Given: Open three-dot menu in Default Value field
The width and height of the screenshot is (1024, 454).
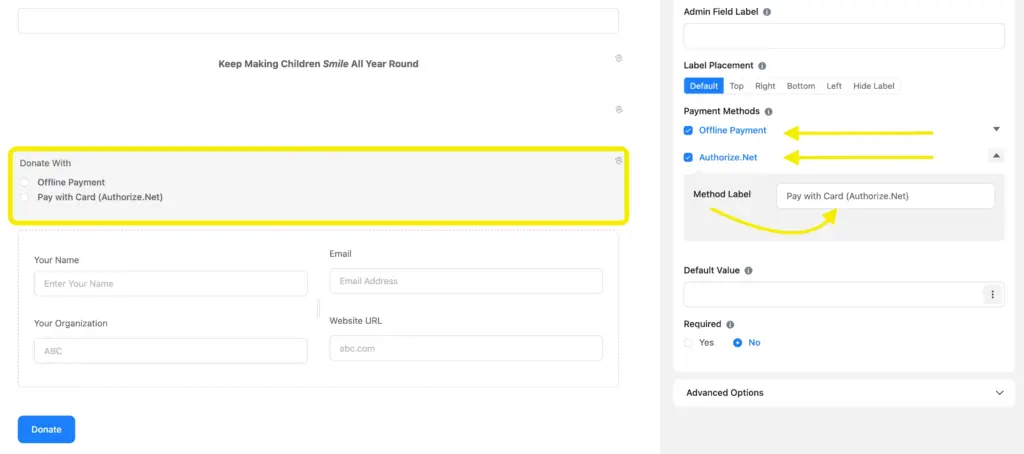Looking at the screenshot, I should (992, 295).
